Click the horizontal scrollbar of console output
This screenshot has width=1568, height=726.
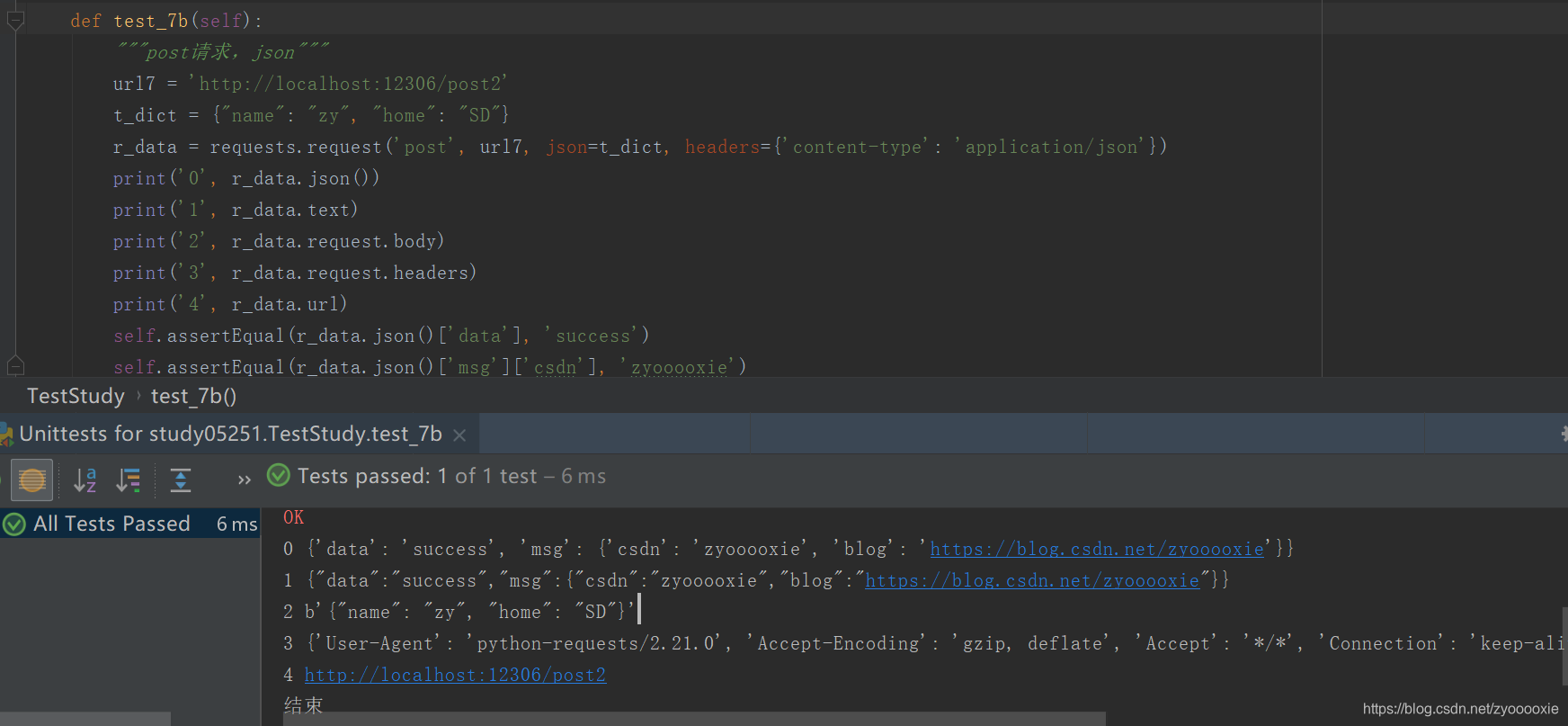(x=694, y=719)
